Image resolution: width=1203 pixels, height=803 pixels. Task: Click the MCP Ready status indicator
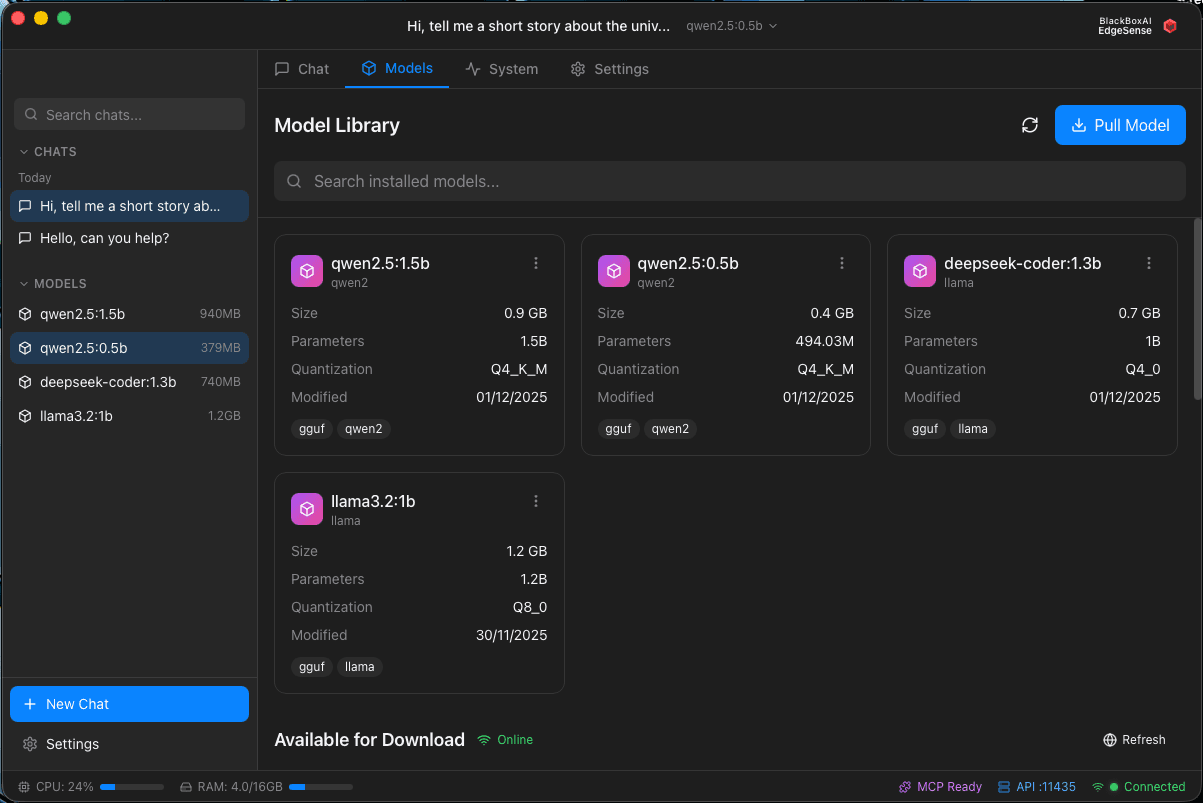940,787
